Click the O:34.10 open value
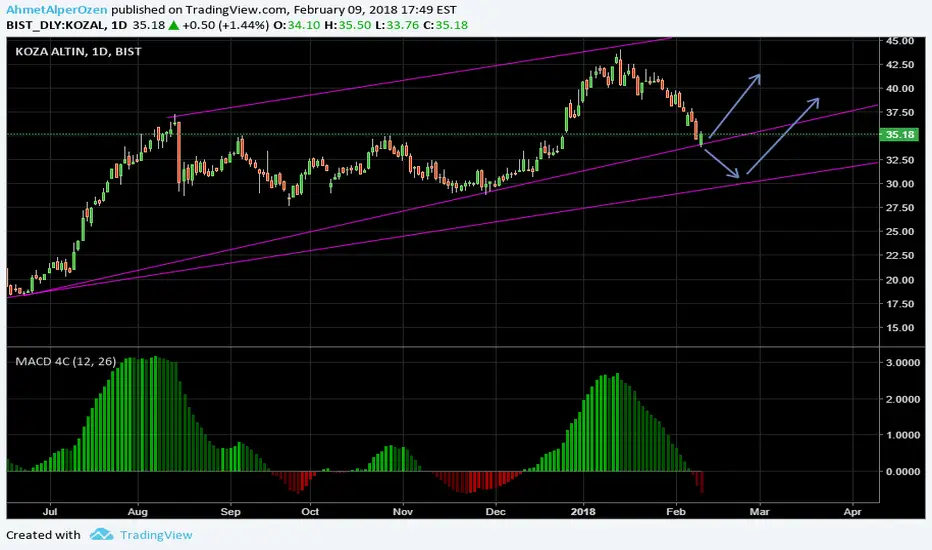 coord(297,26)
